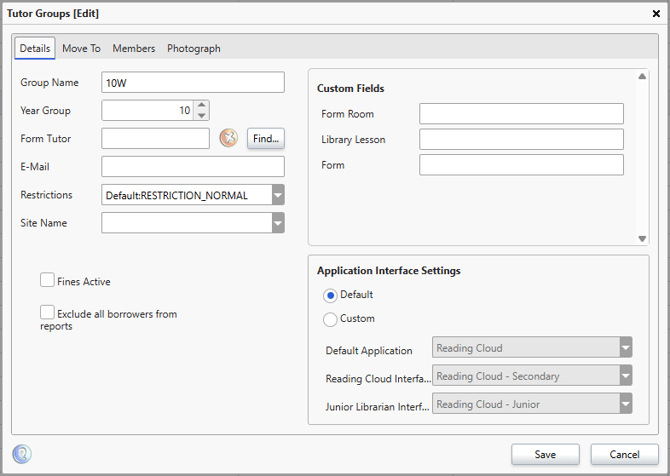
Task: Open the Photograph tab
Action: point(194,48)
